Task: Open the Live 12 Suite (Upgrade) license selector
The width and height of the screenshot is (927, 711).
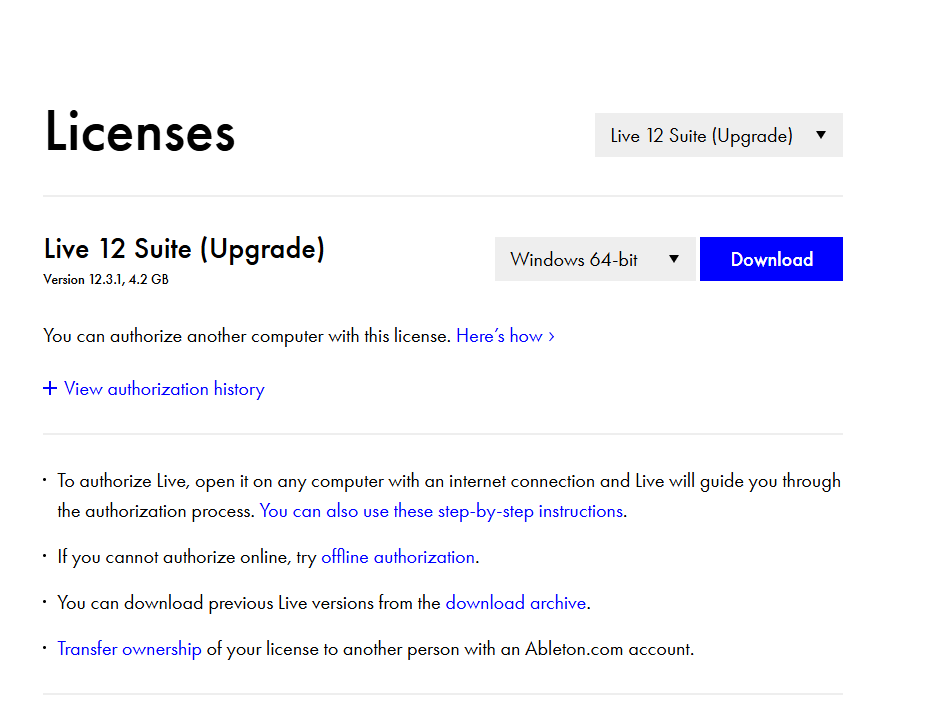Action: pyautogui.click(x=701, y=136)
